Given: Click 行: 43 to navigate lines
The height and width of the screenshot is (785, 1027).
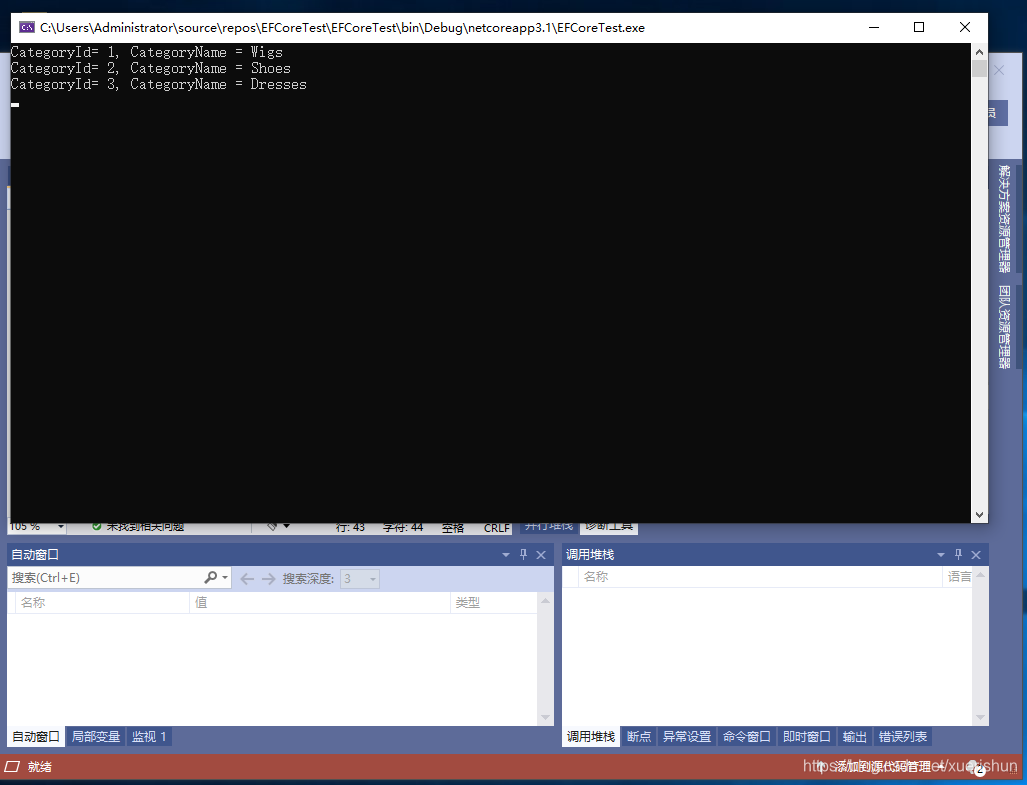Looking at the screenshot, I should (x=345, y=527).
